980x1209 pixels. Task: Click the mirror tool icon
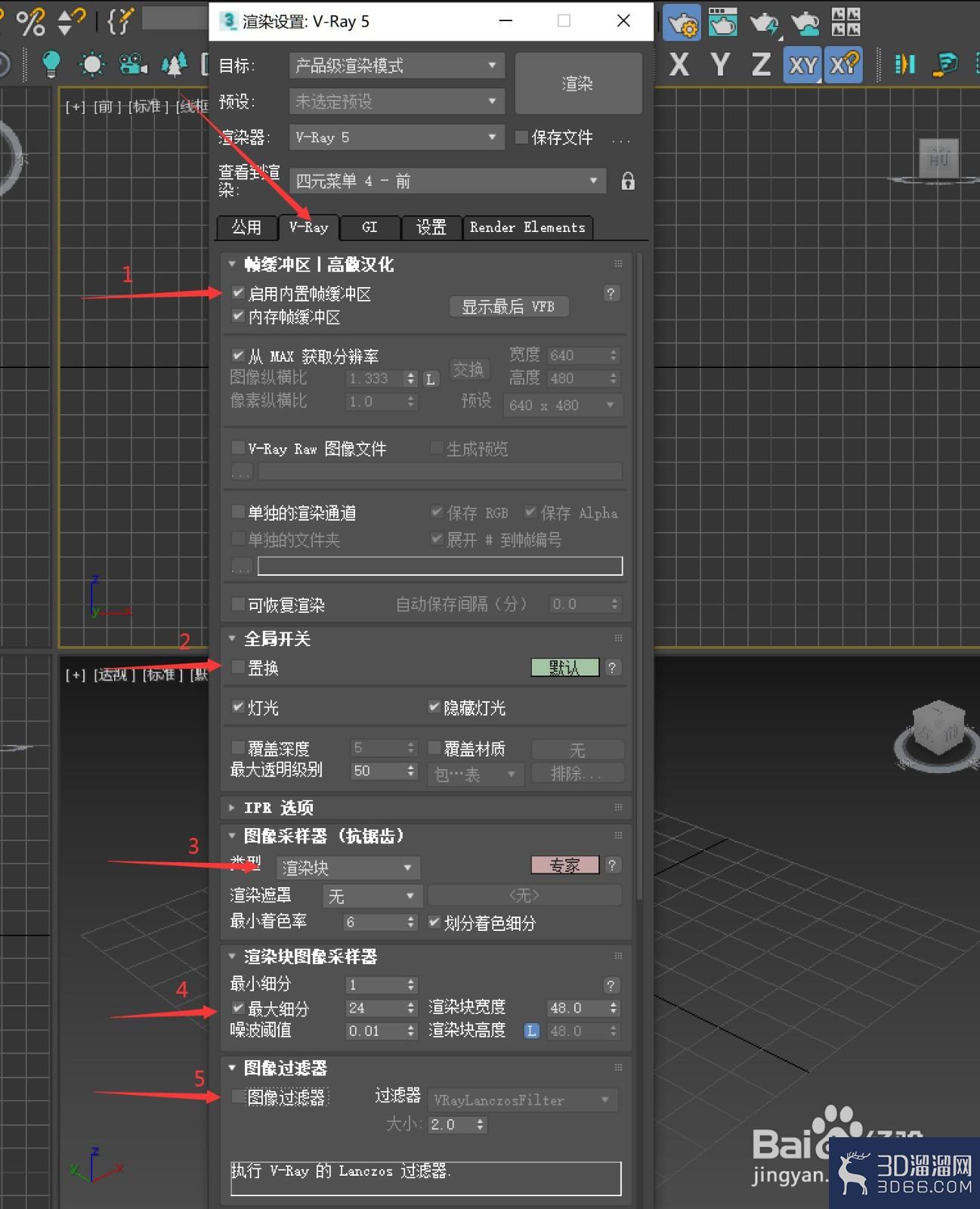tap(904, 64)
